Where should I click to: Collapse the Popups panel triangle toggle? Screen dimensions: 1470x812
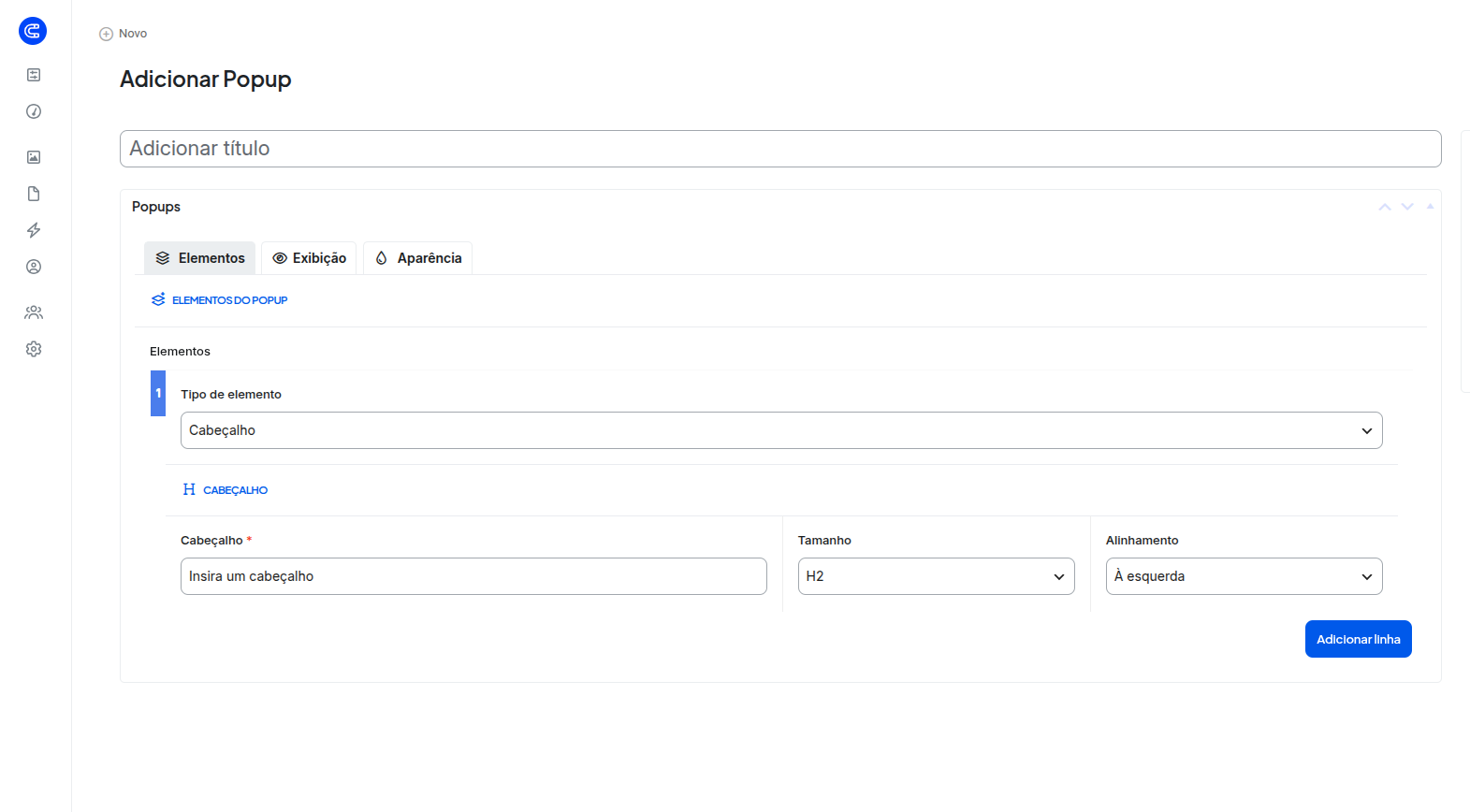pos(1430,206)
